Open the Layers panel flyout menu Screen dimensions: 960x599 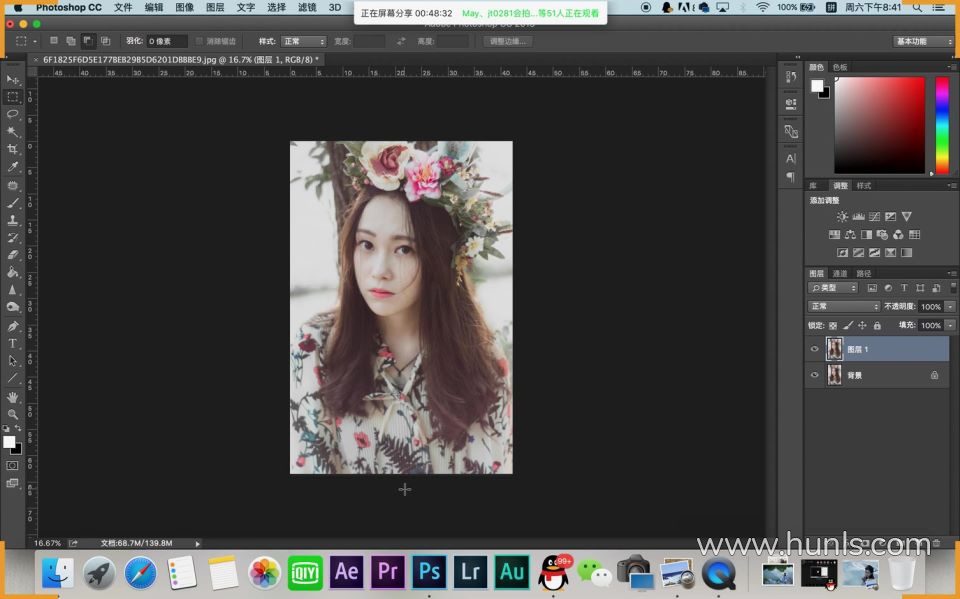click(x=952, y=273)
